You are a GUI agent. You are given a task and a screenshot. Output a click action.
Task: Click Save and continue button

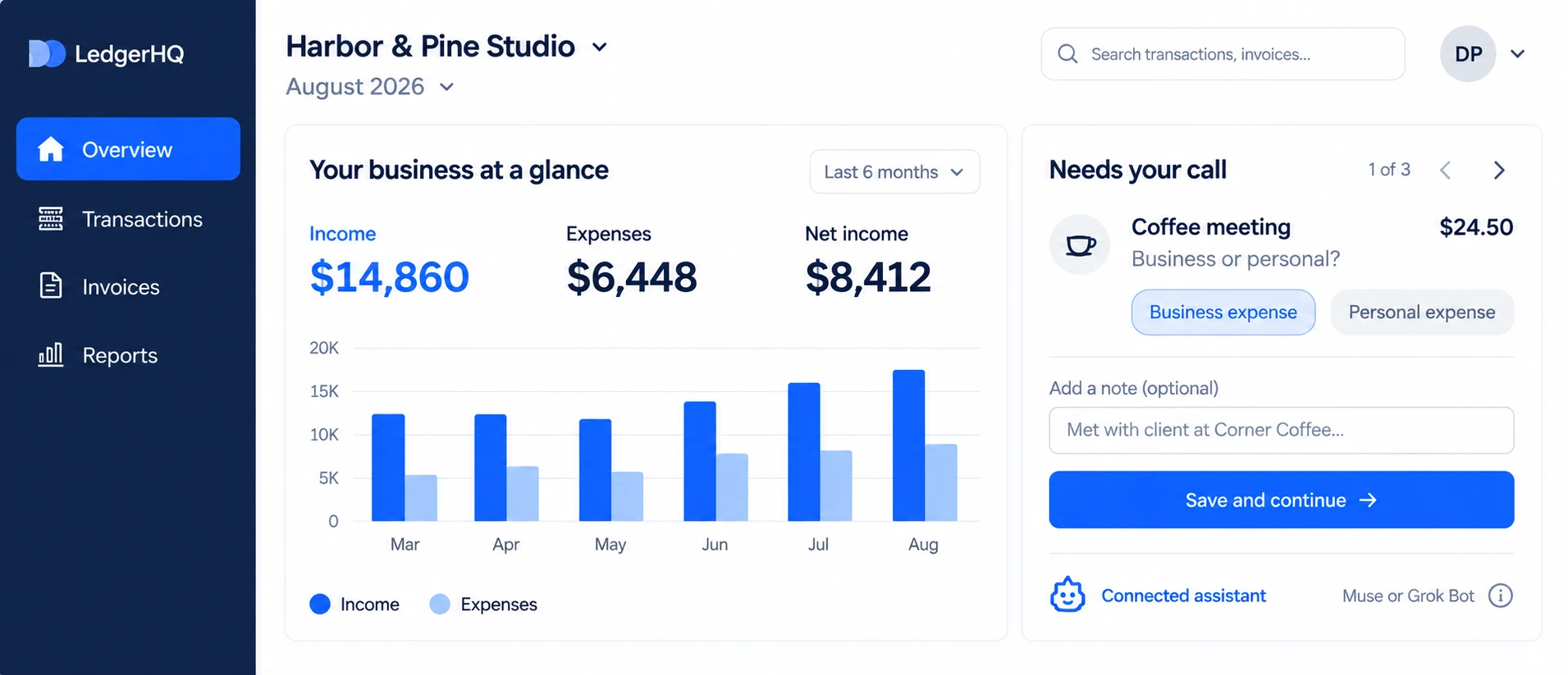click(1281, 499)
